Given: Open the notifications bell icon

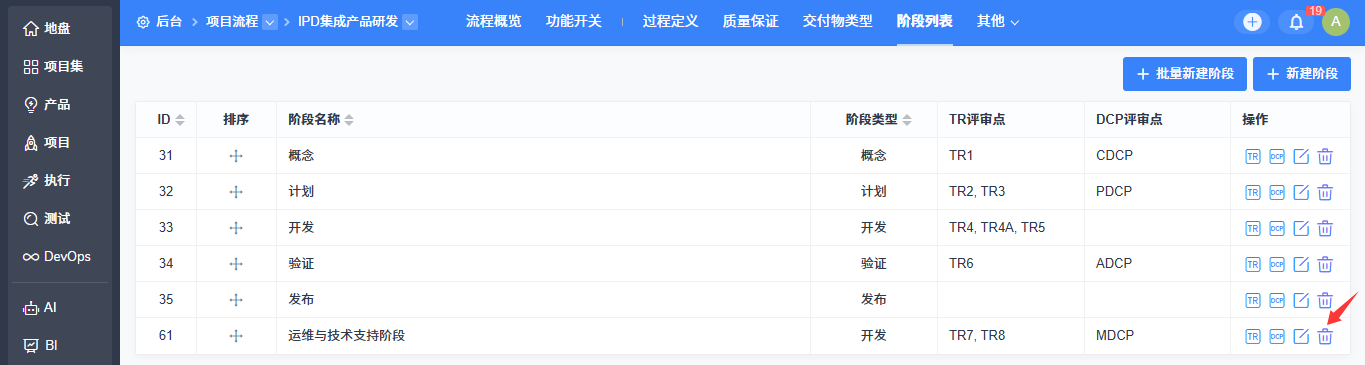Looking at the screenshot, I should point(1296,22).
